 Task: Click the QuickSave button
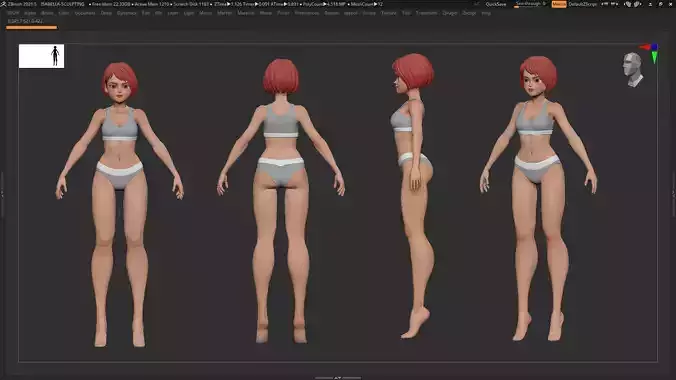tap(496, 4)
